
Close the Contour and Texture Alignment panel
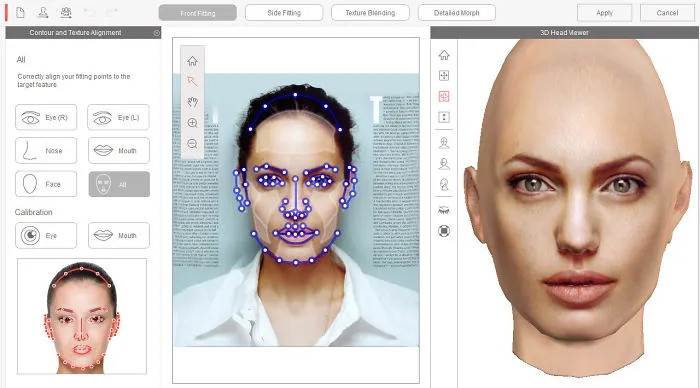156,33
